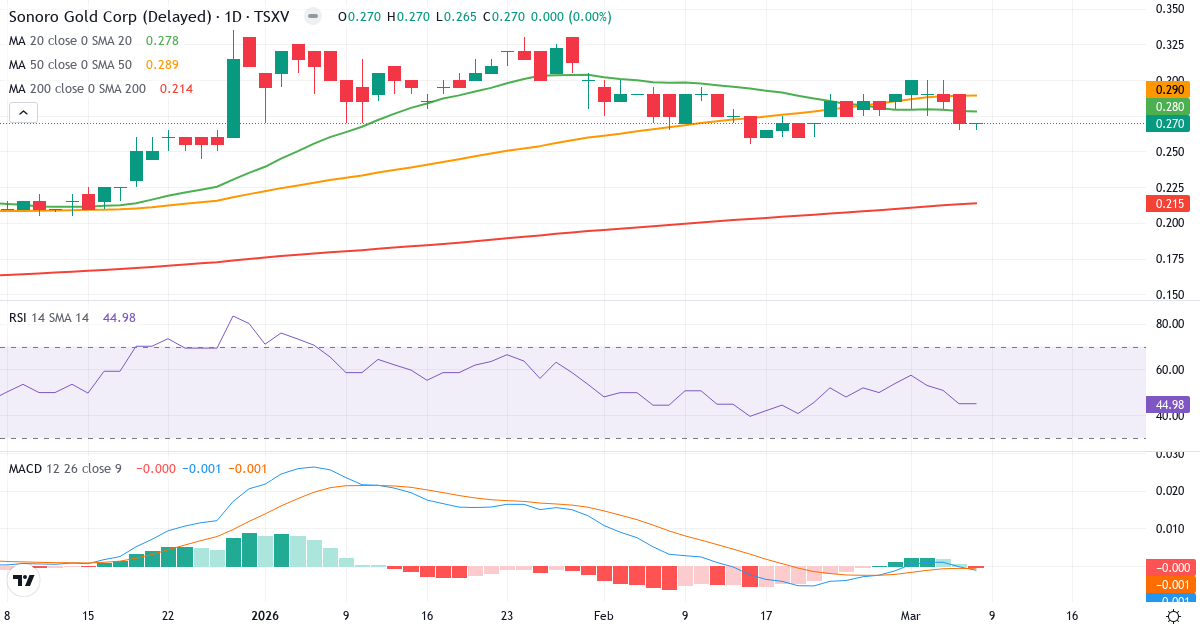1200x630 pixels.
Task: Collapse the indicator legend with the chevron
Action: pos(22,111)
